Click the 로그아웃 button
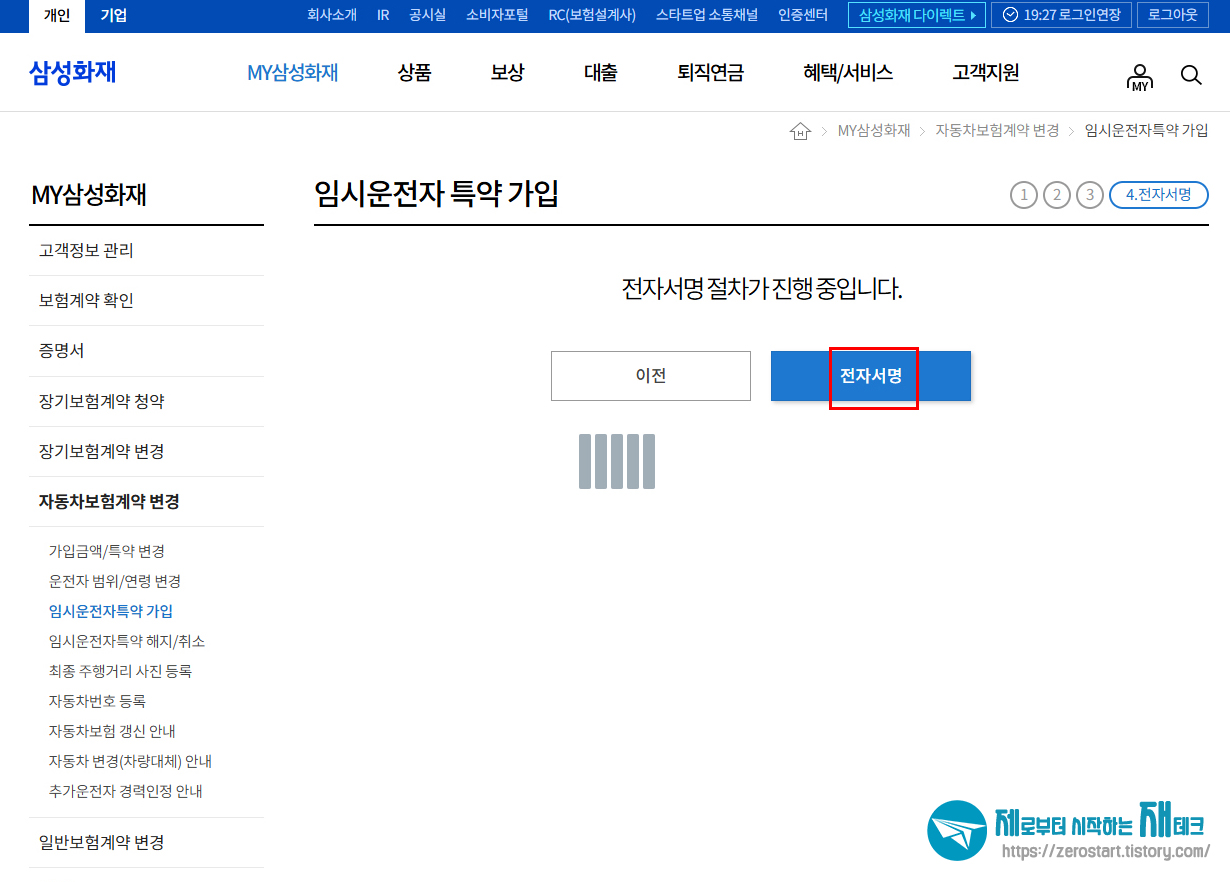The image size is (1230, 882). tap(1173, 15)
